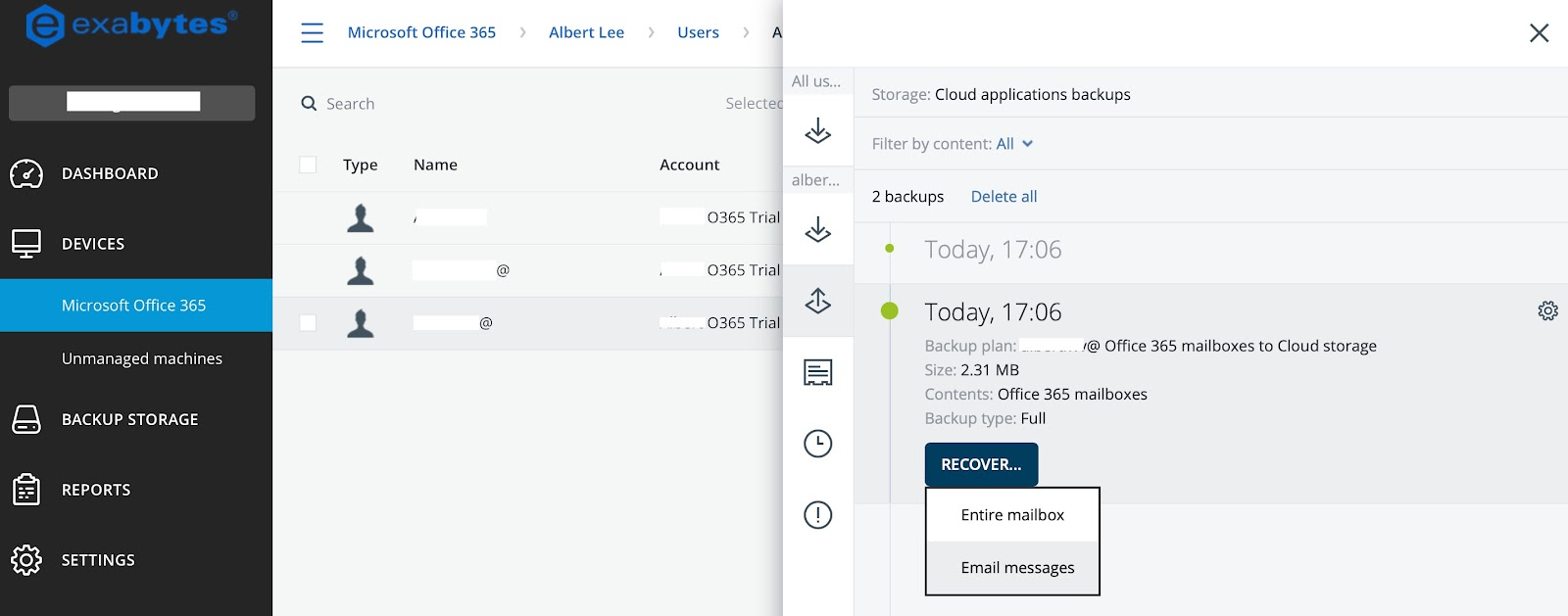The width and height of the screenshot is (1568, 616).
Task: Open backup settings gear icon
Action: [x=1548, y=311]
